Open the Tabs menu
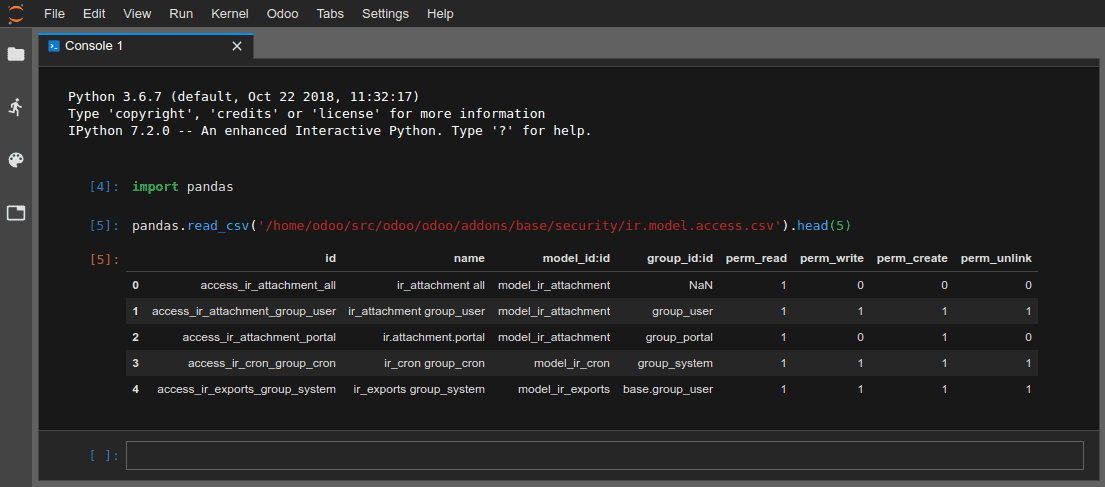 (331, 14)
